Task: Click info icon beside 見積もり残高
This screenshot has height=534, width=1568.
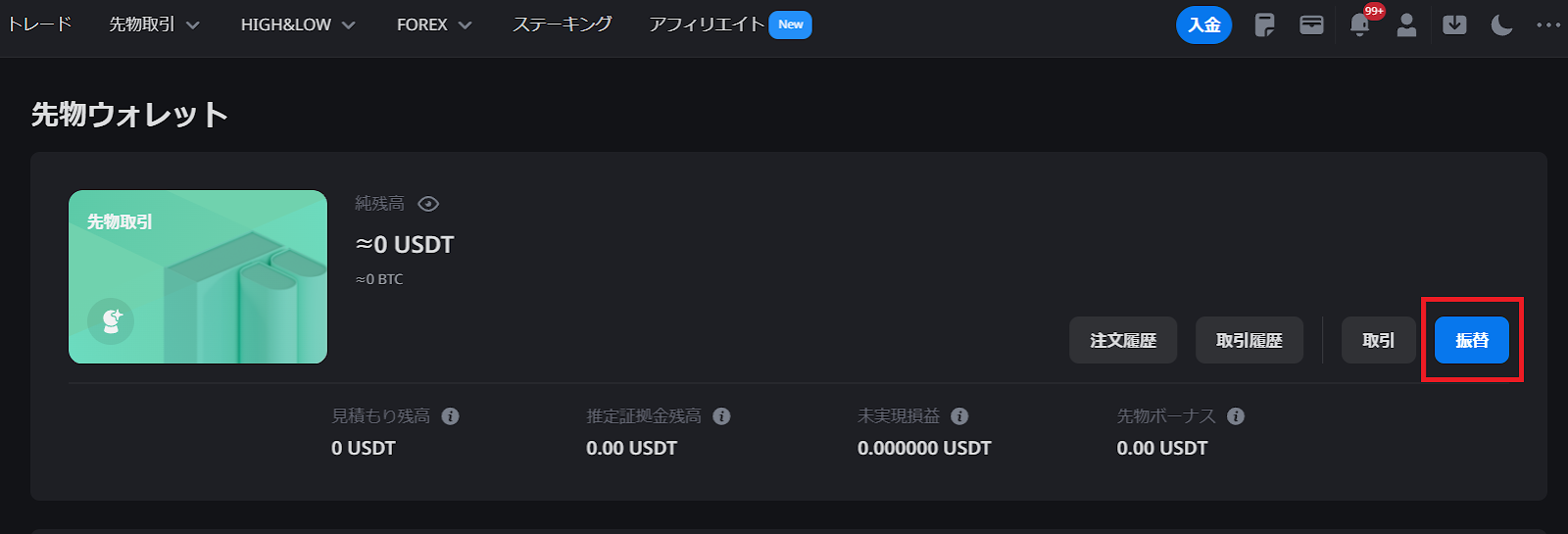Action: [x=450, y=416]
